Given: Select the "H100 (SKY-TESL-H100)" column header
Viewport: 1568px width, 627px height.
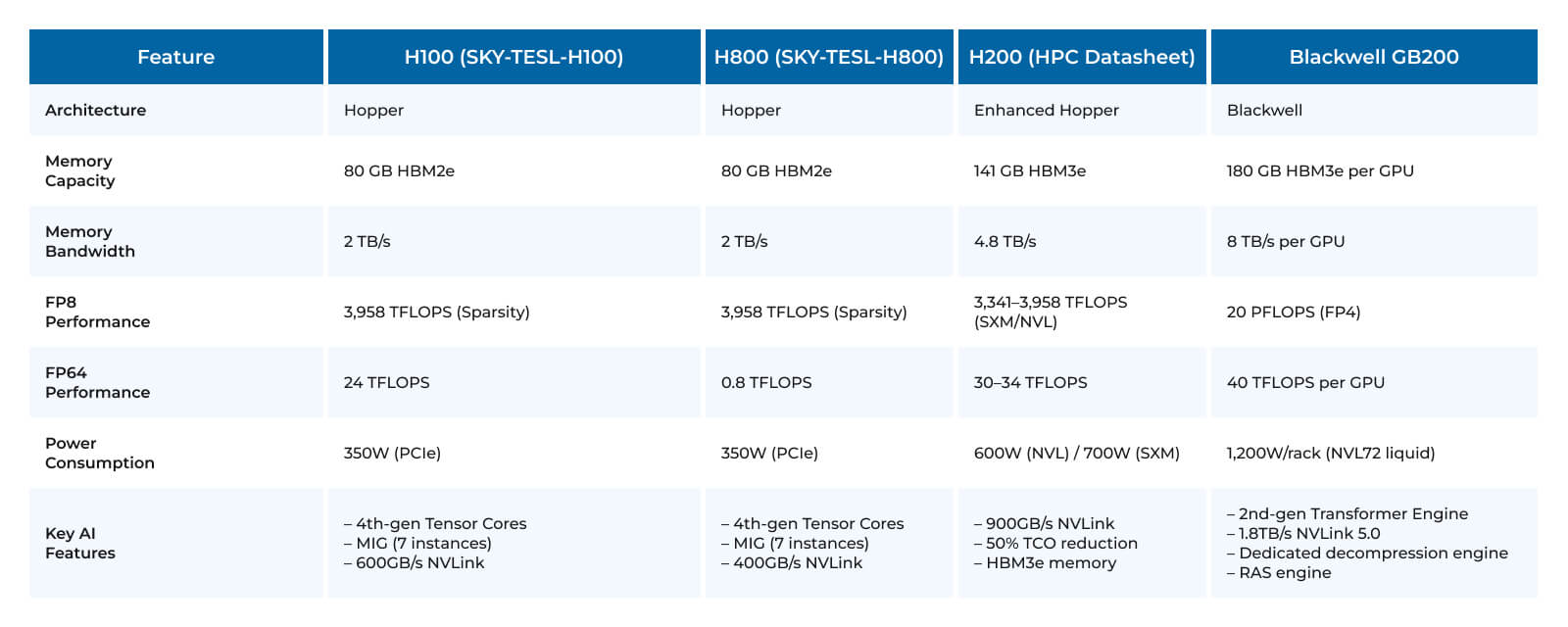Looking at the screenshot, I should coord(514,57).
